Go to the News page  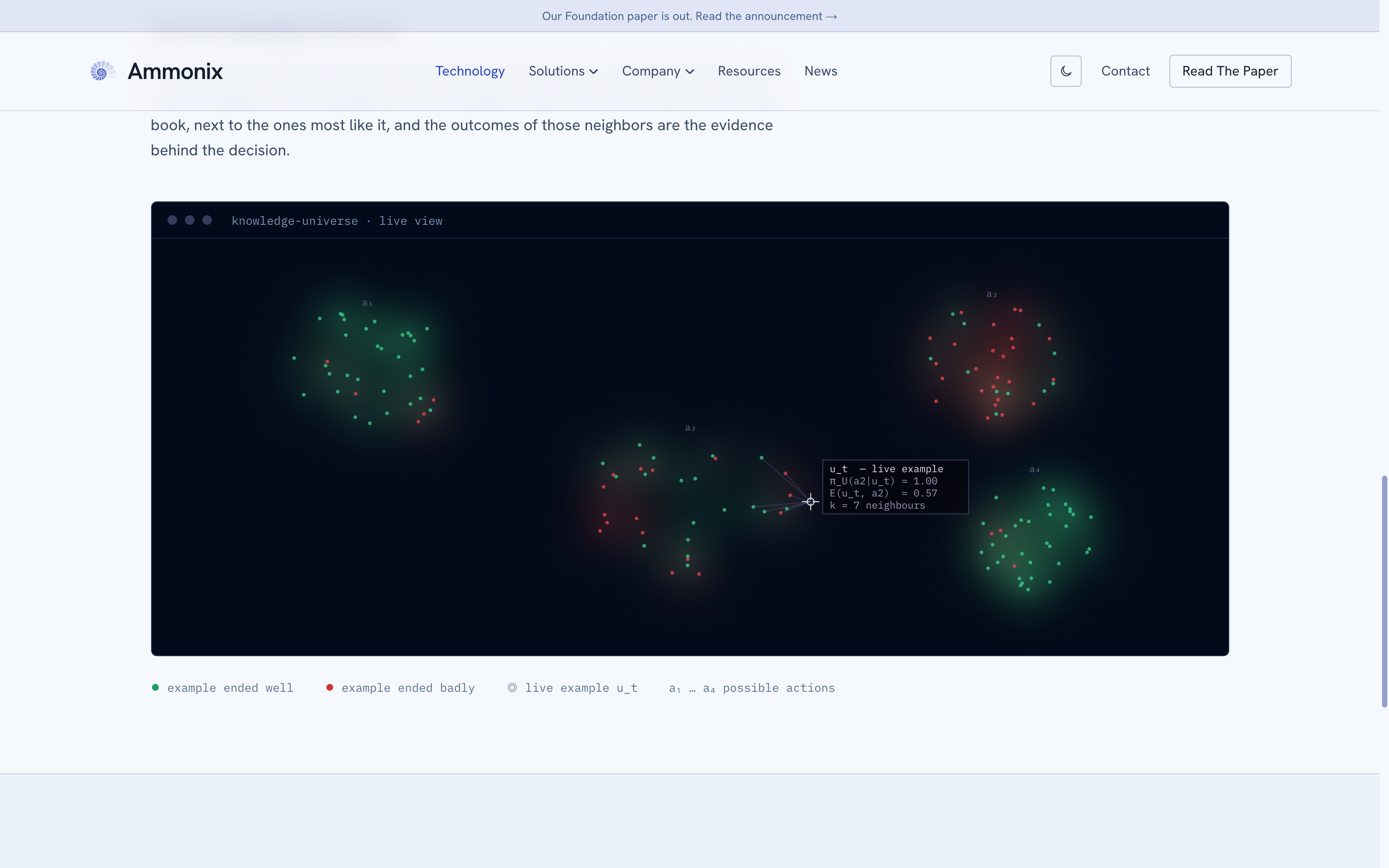[821, 71]
